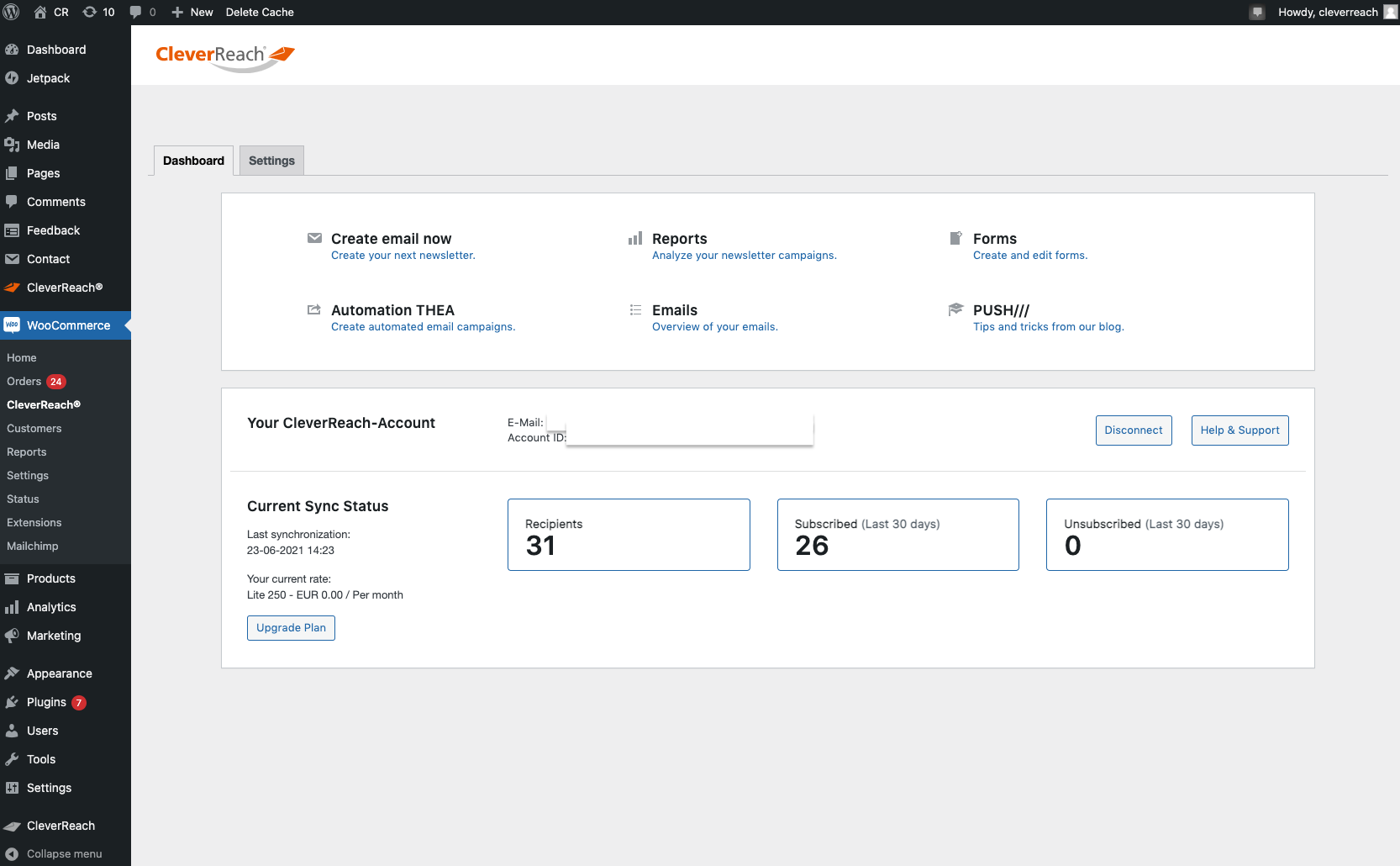
Task: Open Plugins in the sidebar menu
Action: pyautogui.click(x=46, y=702)
